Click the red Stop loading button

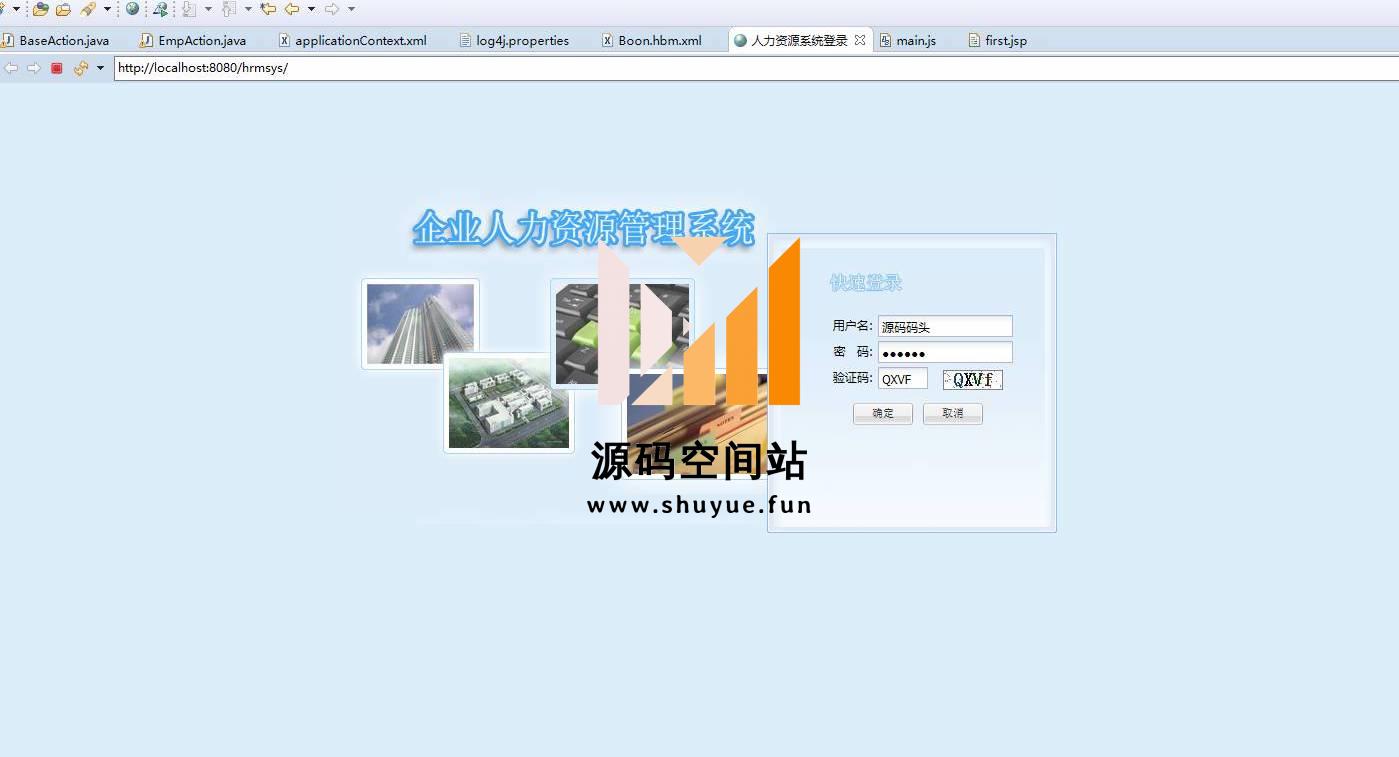point(57,68)
